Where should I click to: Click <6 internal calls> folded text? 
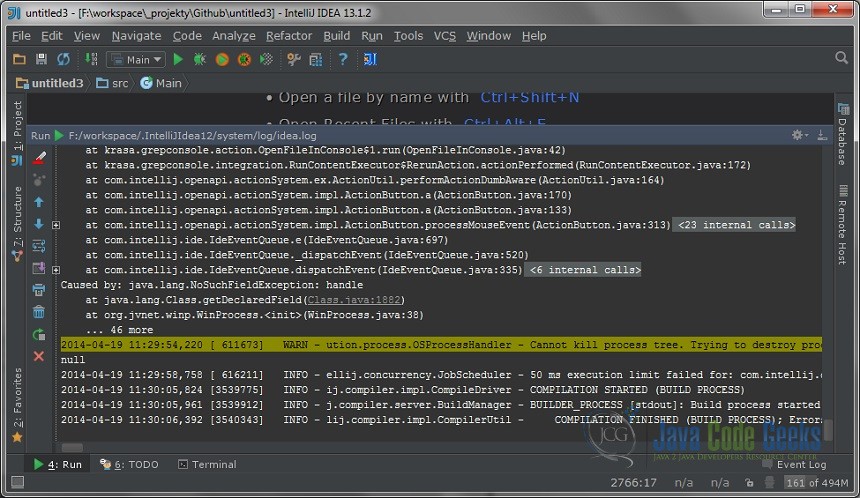[x=584, y=270]
